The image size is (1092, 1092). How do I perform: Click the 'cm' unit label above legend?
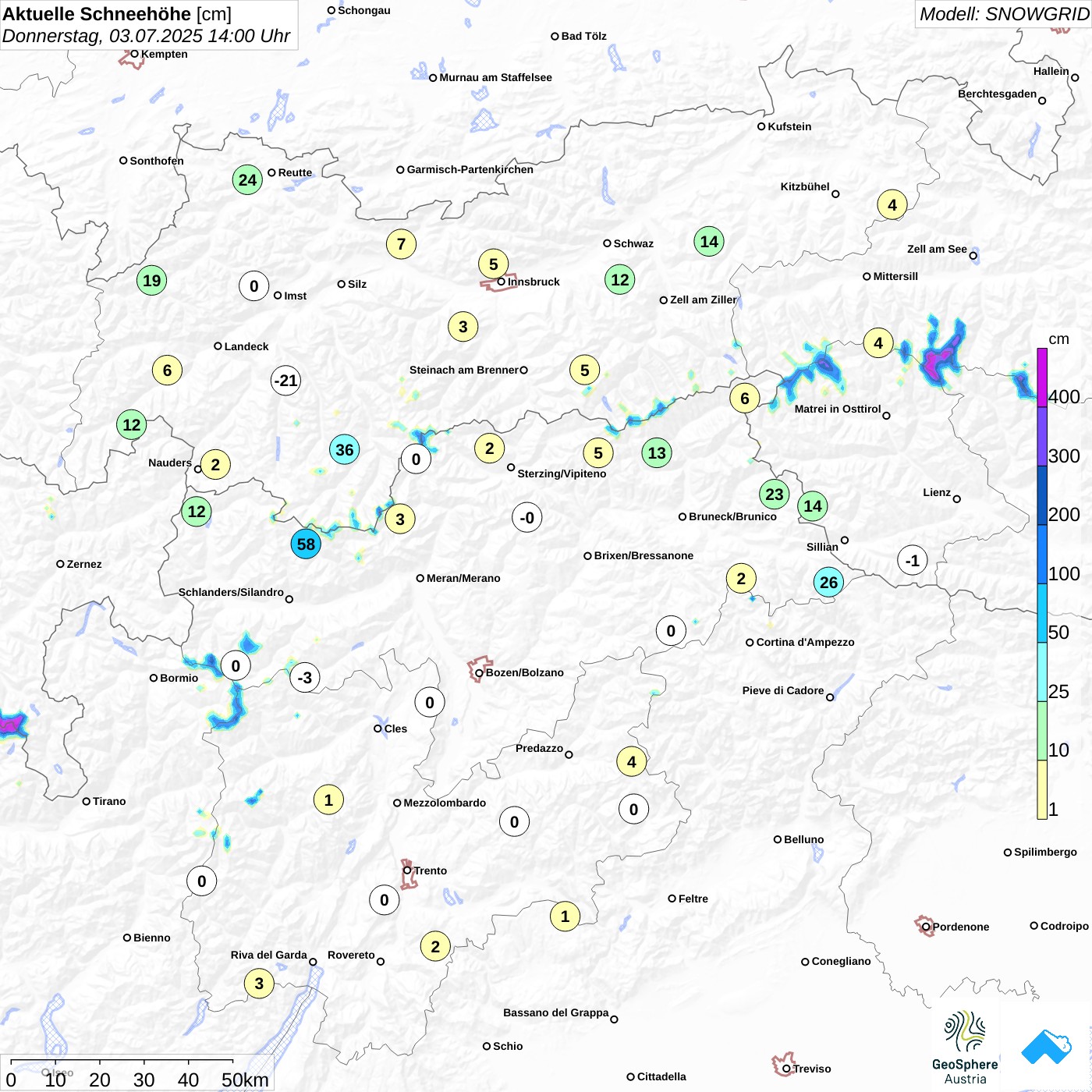click(x=1058, y=339)
